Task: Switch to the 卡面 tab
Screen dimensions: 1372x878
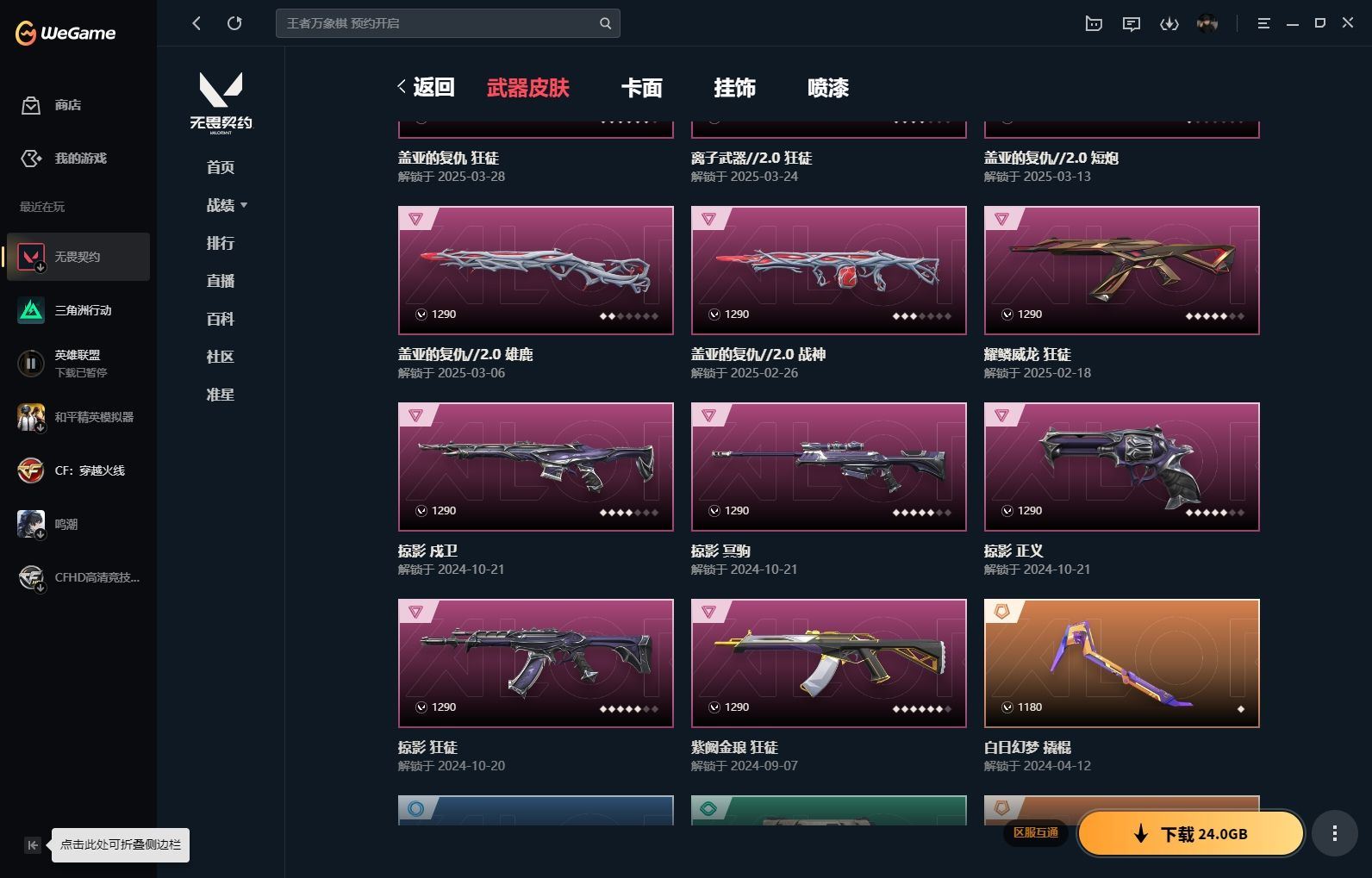Action: pyautogui.click(x=641, y=88)
